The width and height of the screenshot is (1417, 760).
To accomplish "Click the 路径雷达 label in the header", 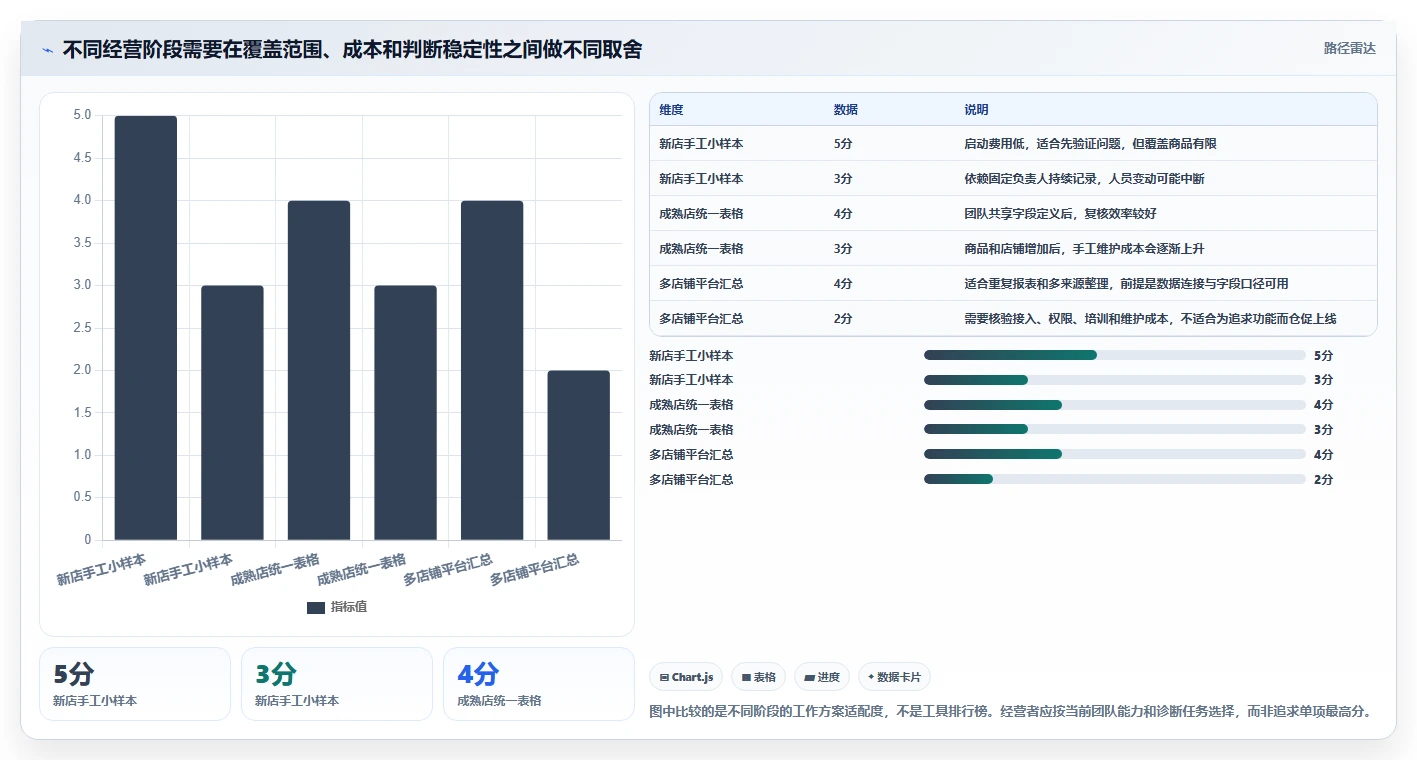I will point(1349,48).
